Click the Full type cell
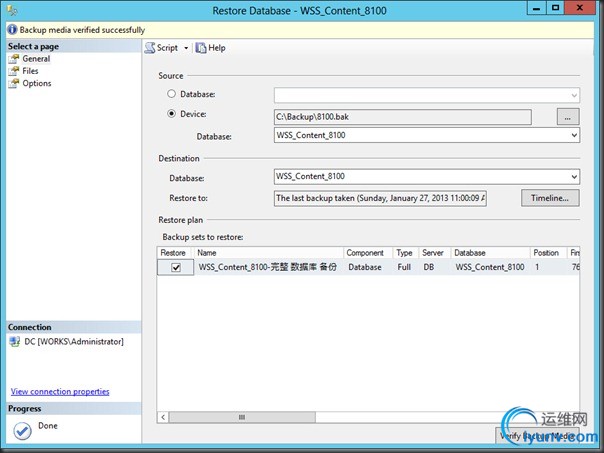The width and height of the screenshot is (604, 453). pos(404,267)
